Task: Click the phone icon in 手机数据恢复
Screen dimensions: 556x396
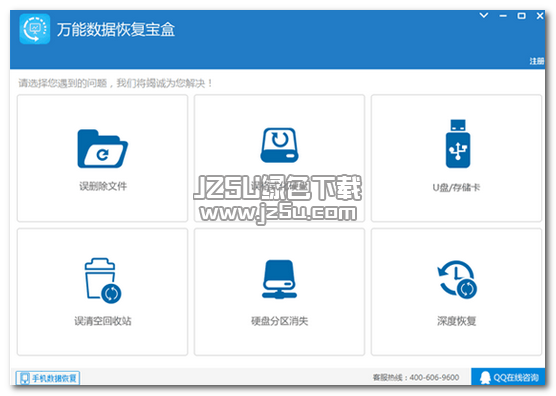Action: [x=24, y=378]
